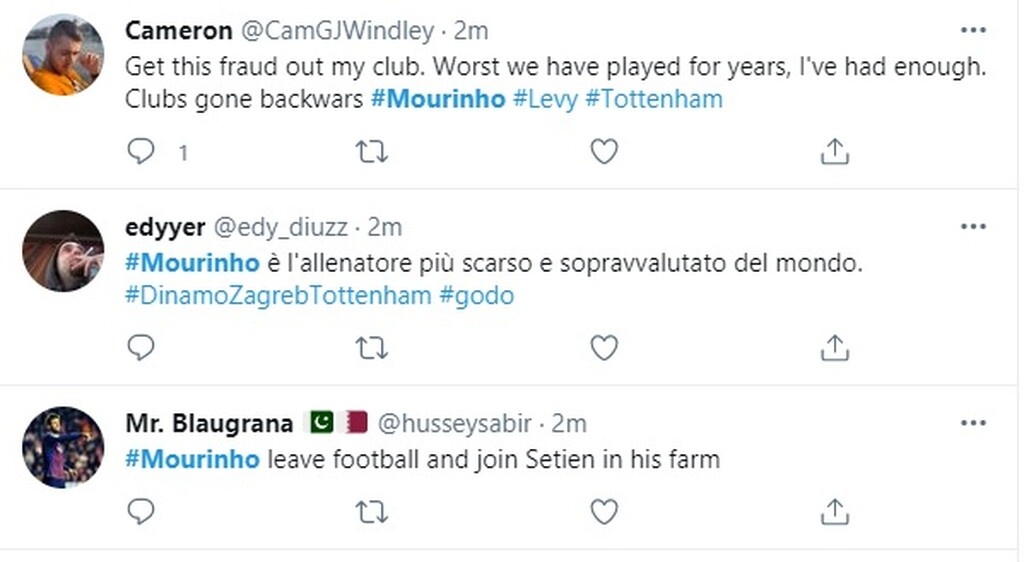Like Mr. Blaugrana's tweet

(603, 512)
